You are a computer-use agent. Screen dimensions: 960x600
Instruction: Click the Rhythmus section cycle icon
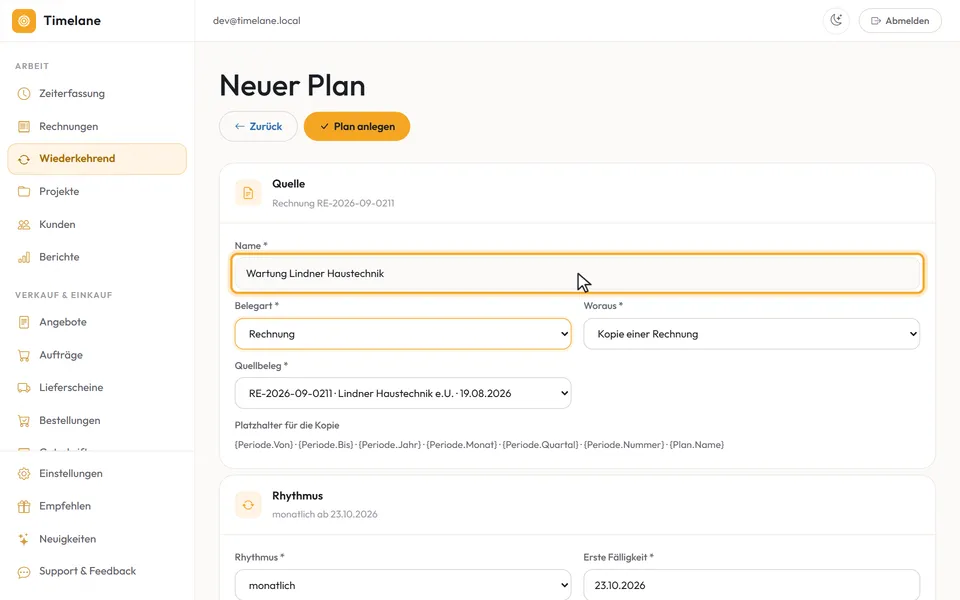(x=248, y=505)
